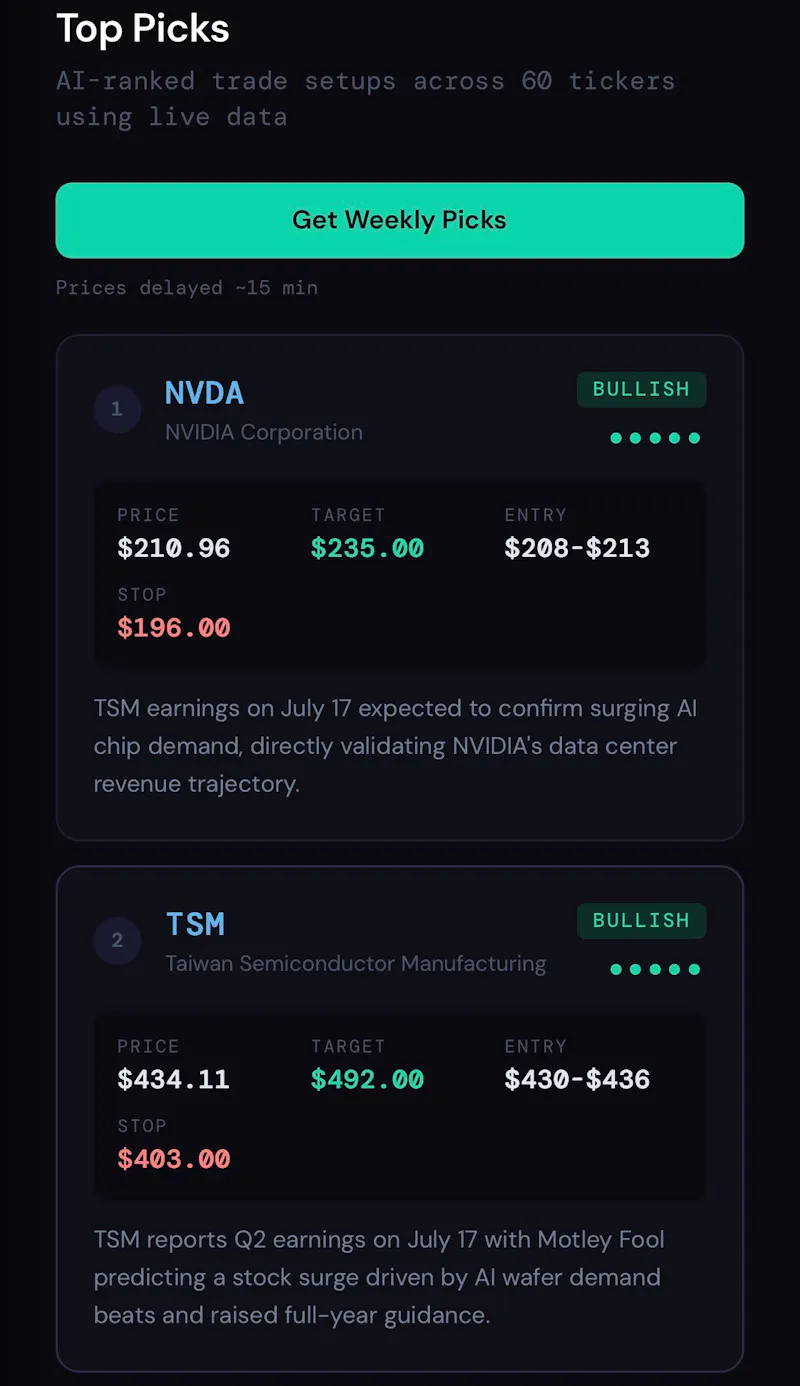The width and height of the screenshot is (800, 1386).
Task: Click NVDA five-dot confidence rating
Action: click(655, 438)
